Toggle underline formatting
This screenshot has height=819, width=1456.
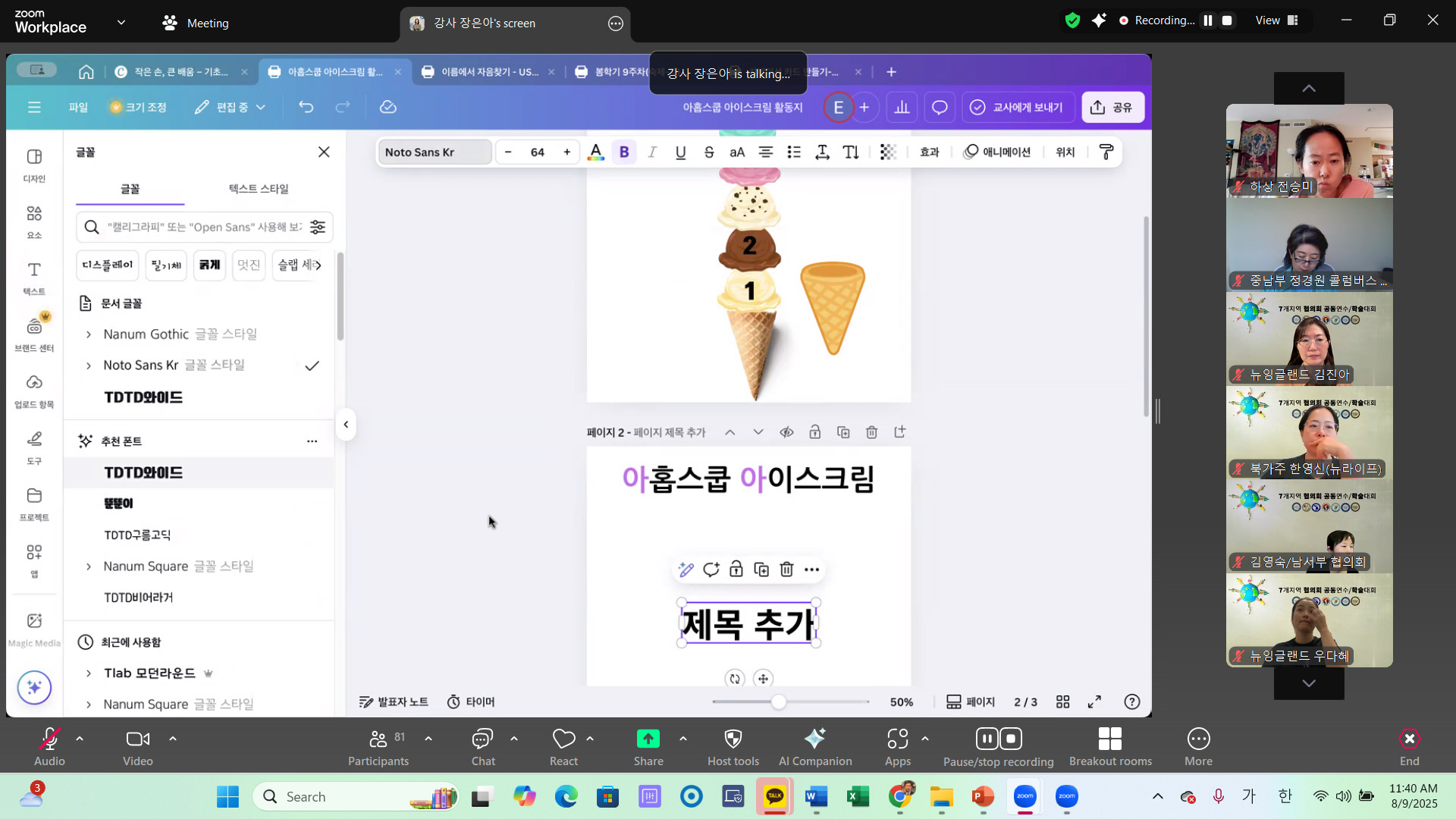pos(680,152)
